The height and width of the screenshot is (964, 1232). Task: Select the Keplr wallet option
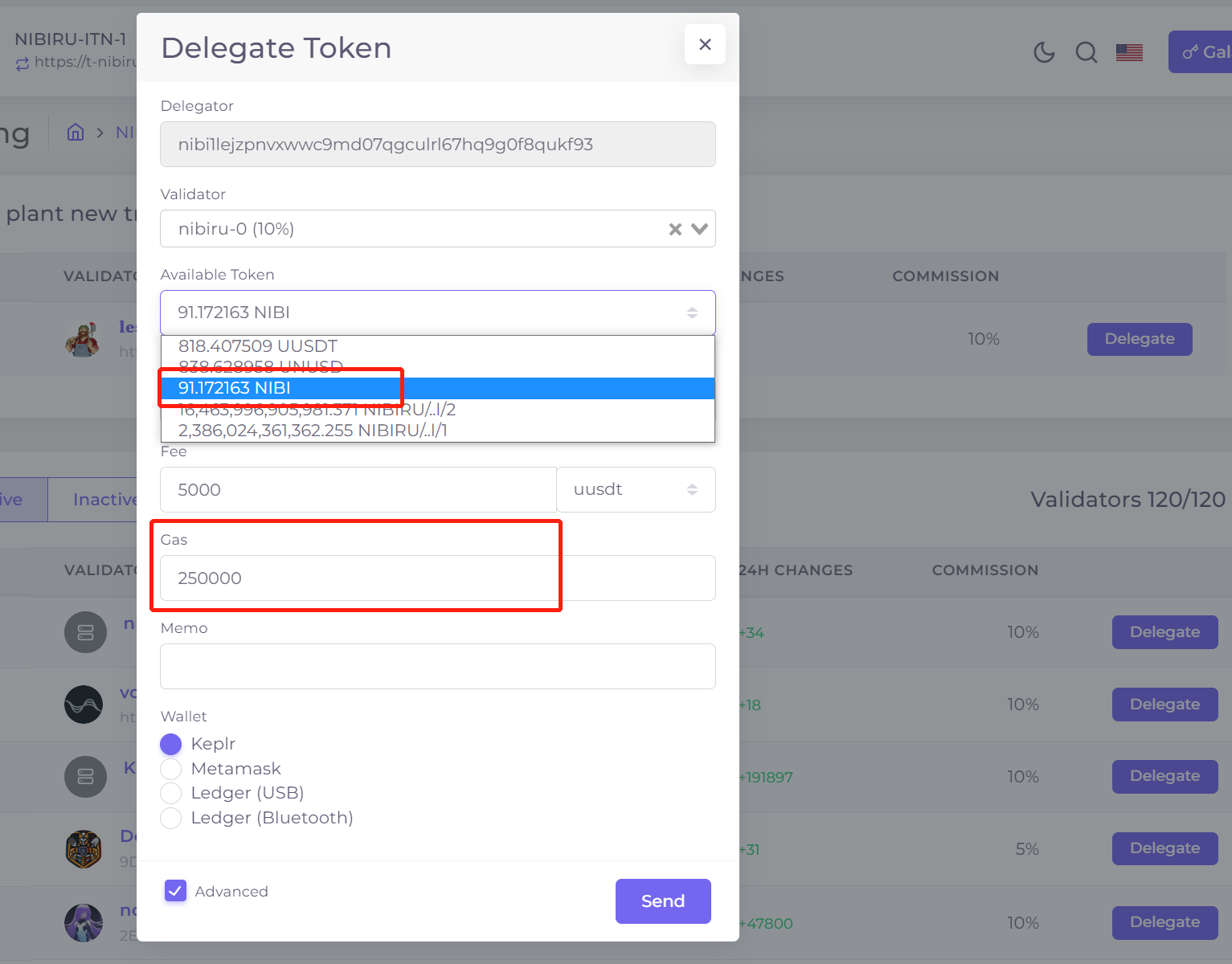pos(171,745)
